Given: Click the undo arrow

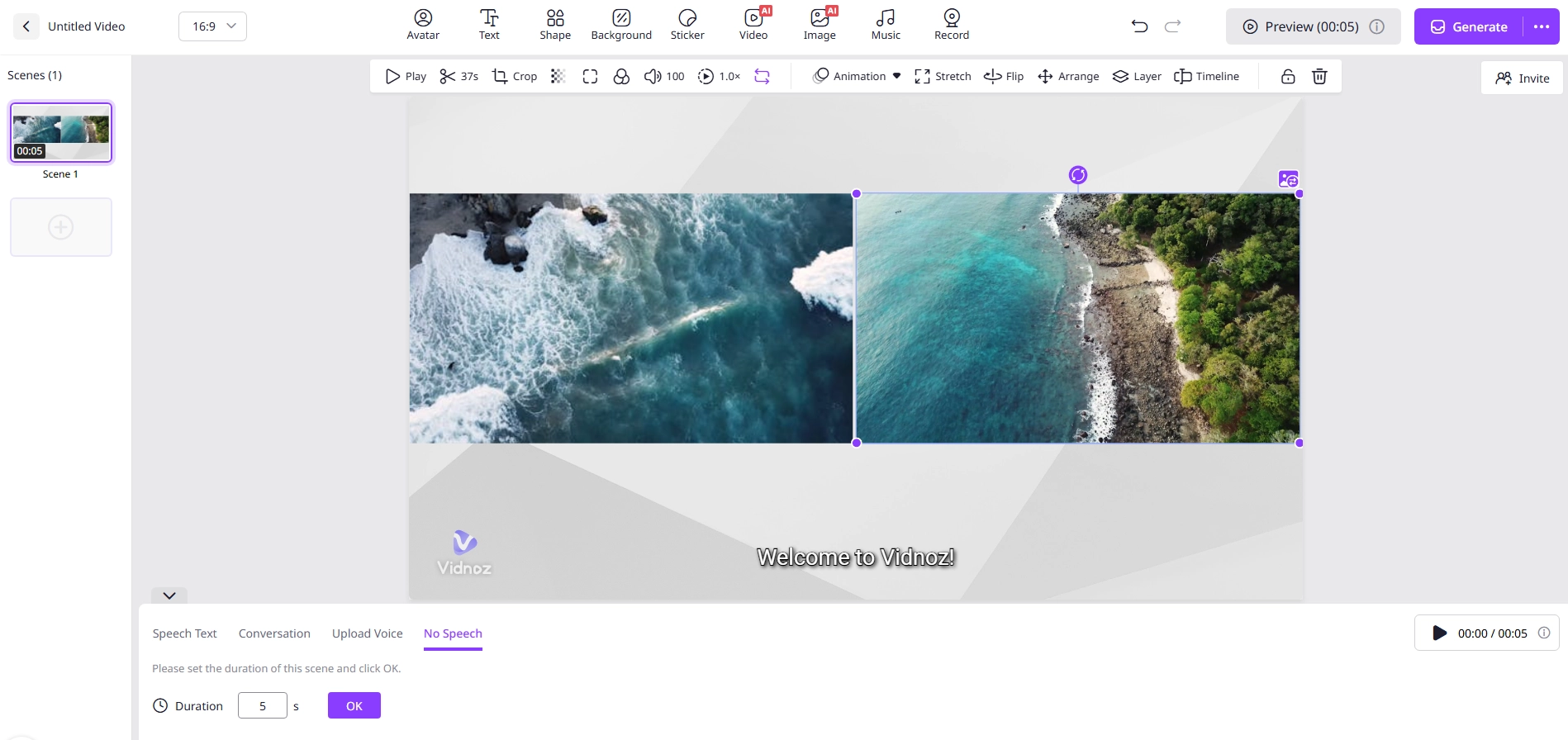Looking at the screenshot, I should coord(1139,26).
